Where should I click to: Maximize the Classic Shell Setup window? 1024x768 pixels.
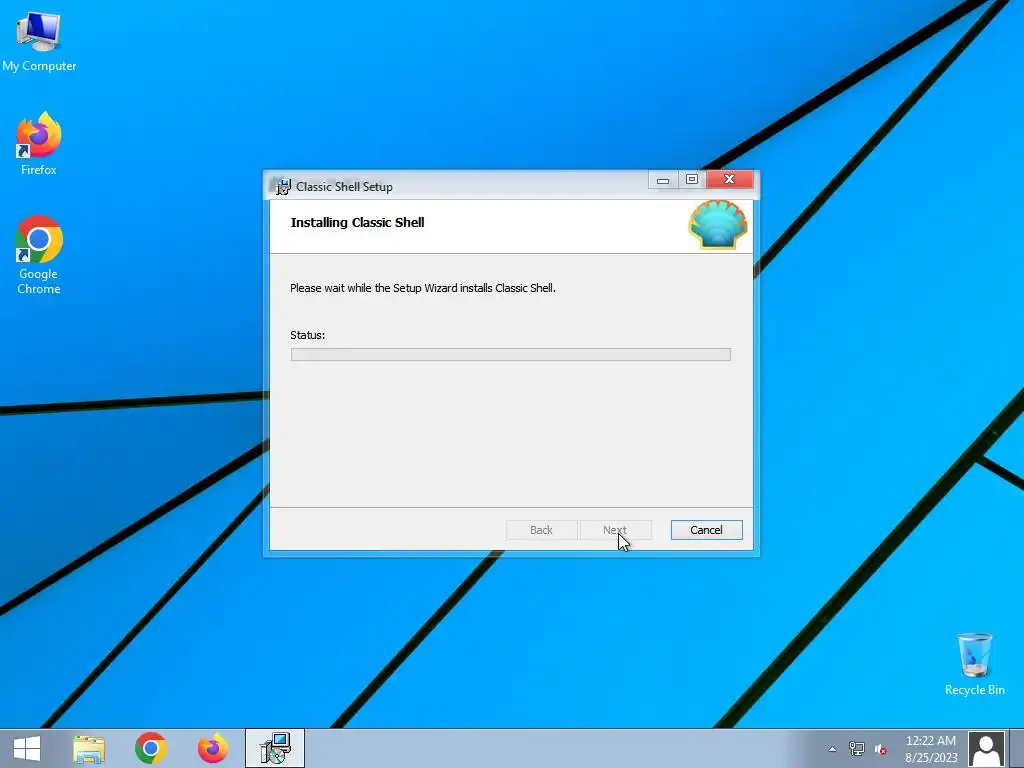(692, 180)
